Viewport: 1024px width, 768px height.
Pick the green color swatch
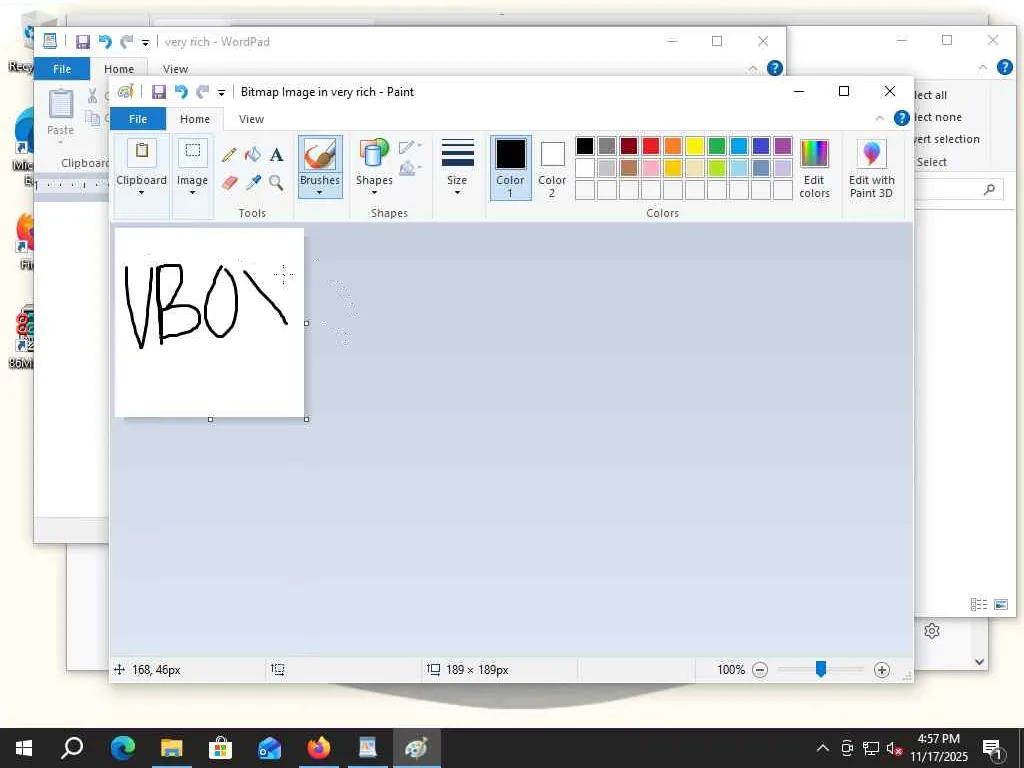tap(717, 146)
